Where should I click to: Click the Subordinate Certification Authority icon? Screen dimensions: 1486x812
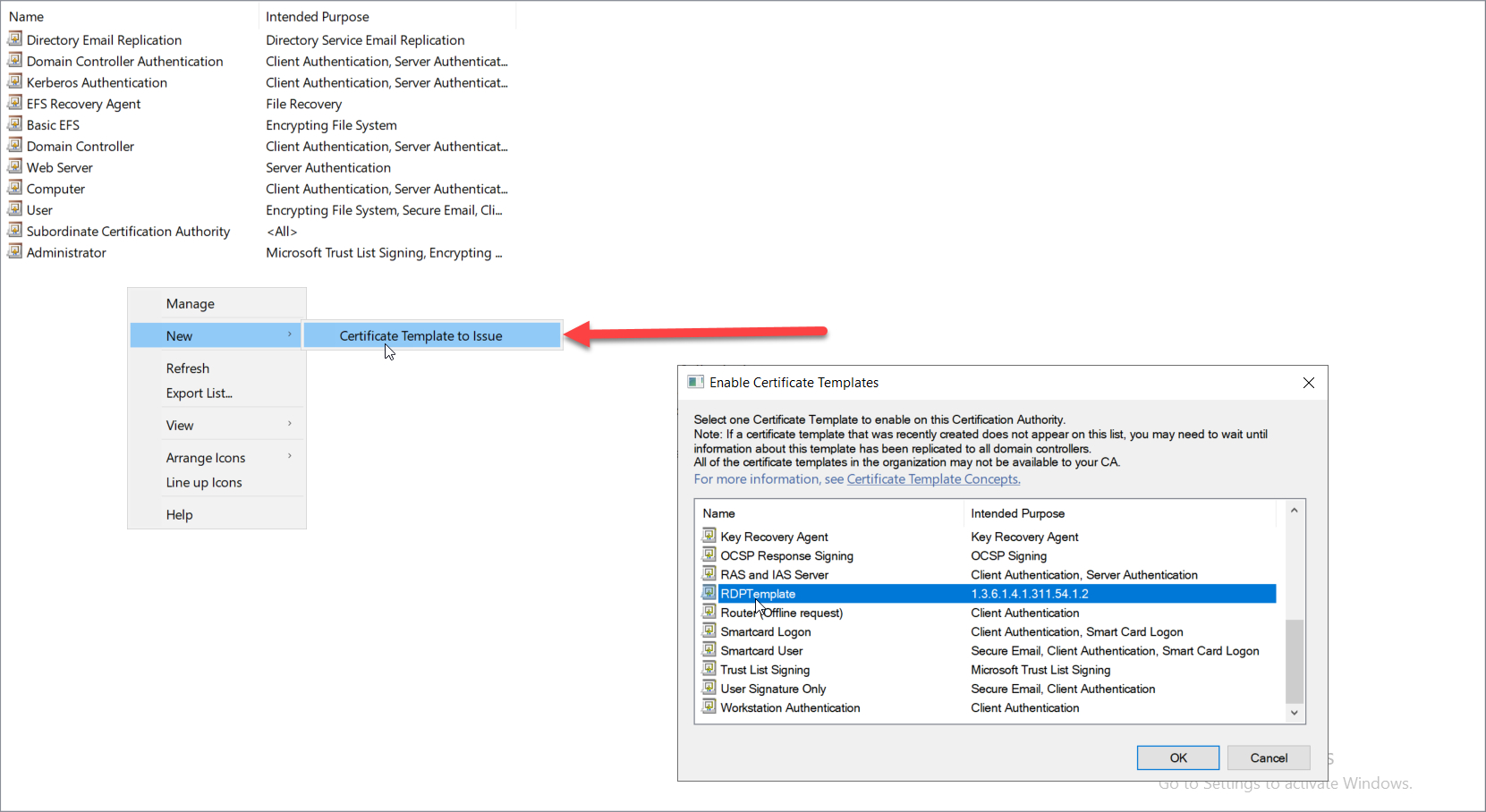pos(15,230)
